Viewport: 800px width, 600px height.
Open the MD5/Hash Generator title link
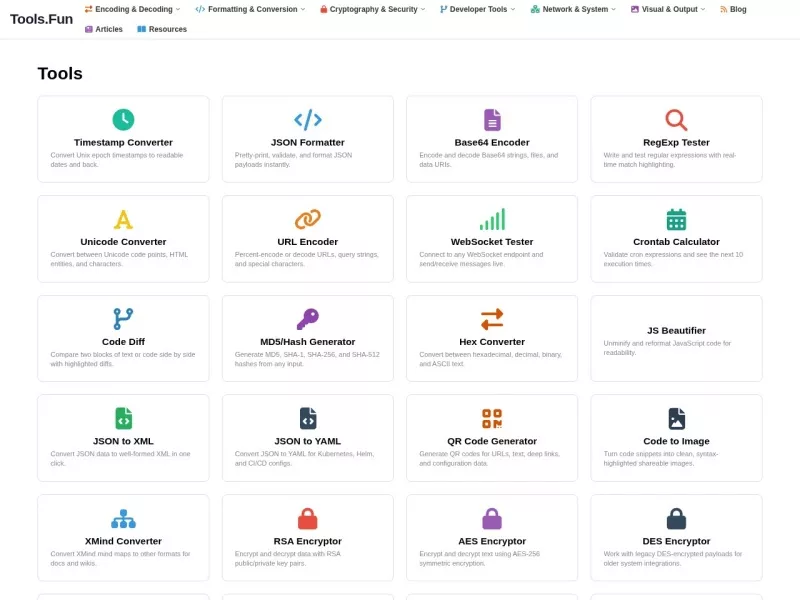coord(308,342)
